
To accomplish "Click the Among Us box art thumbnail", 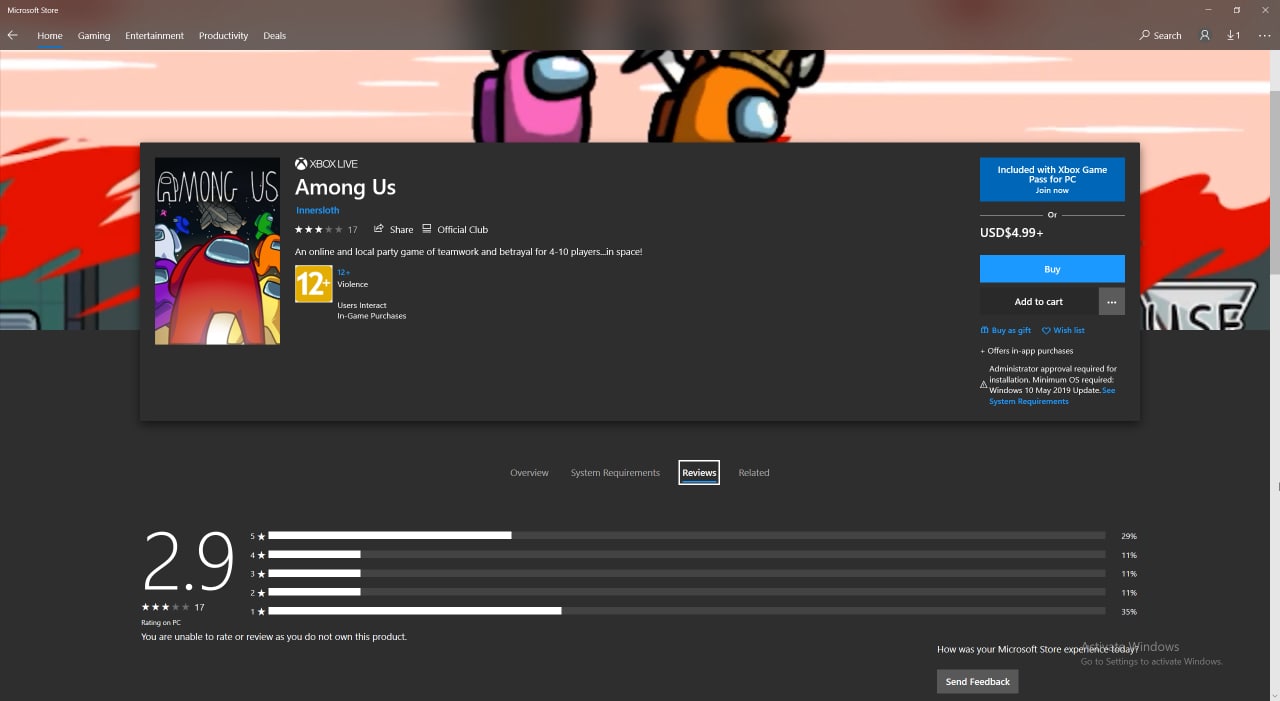I will [x=217, y=251].
